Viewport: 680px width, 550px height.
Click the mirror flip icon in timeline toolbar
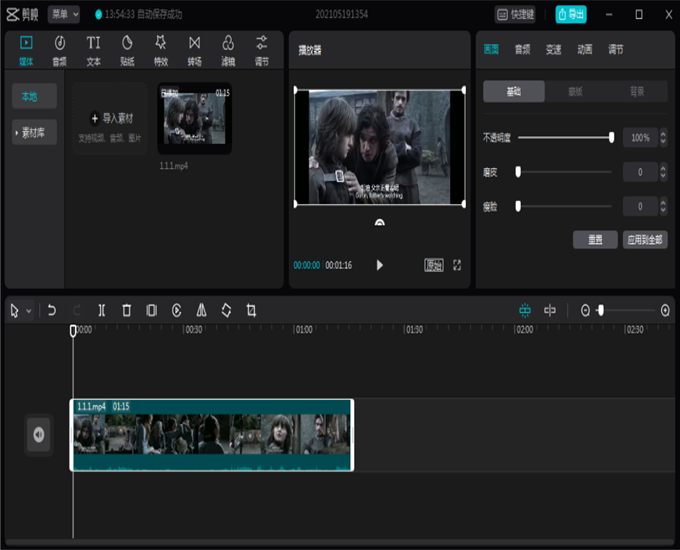[x=201, y=311]
